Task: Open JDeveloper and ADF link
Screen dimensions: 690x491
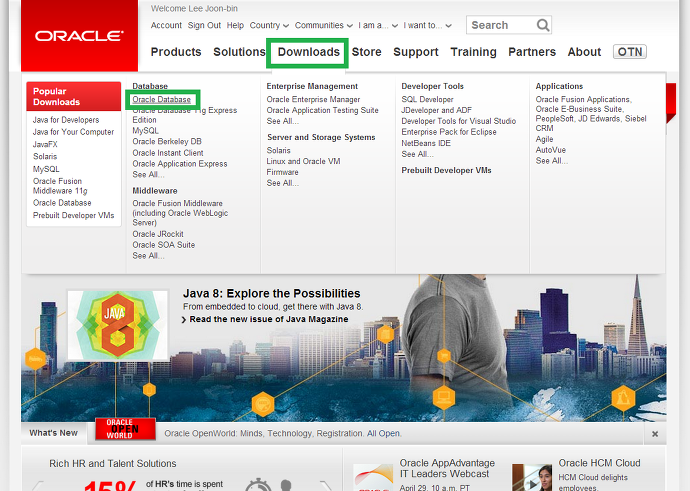Action: (437, 110)
